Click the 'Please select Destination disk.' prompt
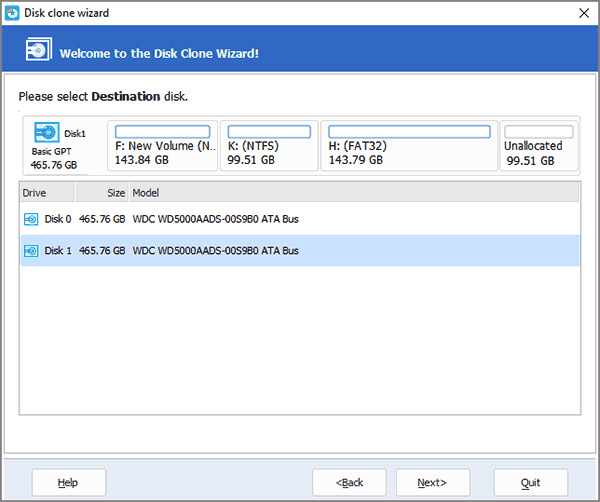This screenshot has width=600, height=502. [x=103, y=96]
